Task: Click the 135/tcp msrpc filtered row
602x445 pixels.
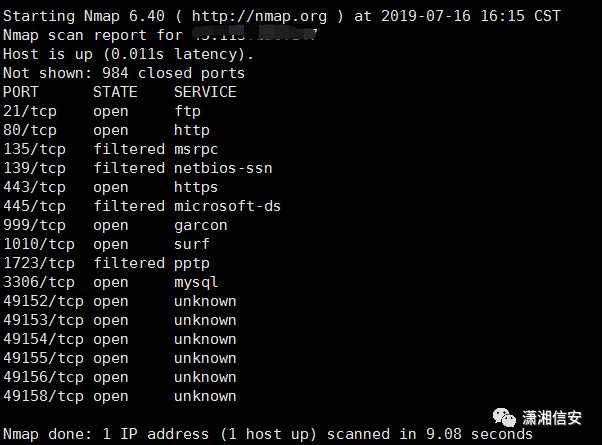Action: coord(111,149)
